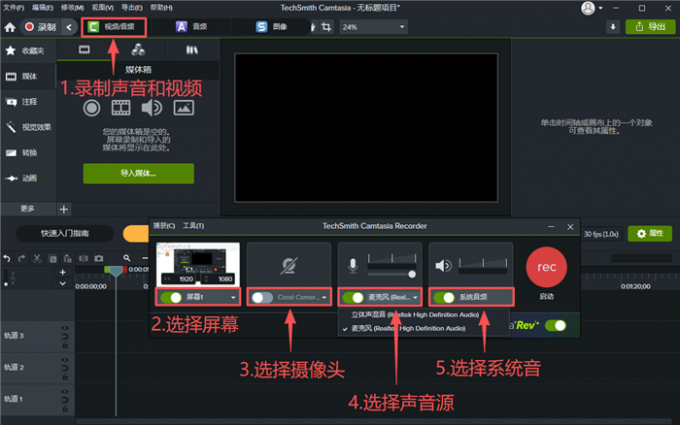
Task: Open the Snagit 图像 app tab
Action: pyautogui.click(x=271, y=27)
